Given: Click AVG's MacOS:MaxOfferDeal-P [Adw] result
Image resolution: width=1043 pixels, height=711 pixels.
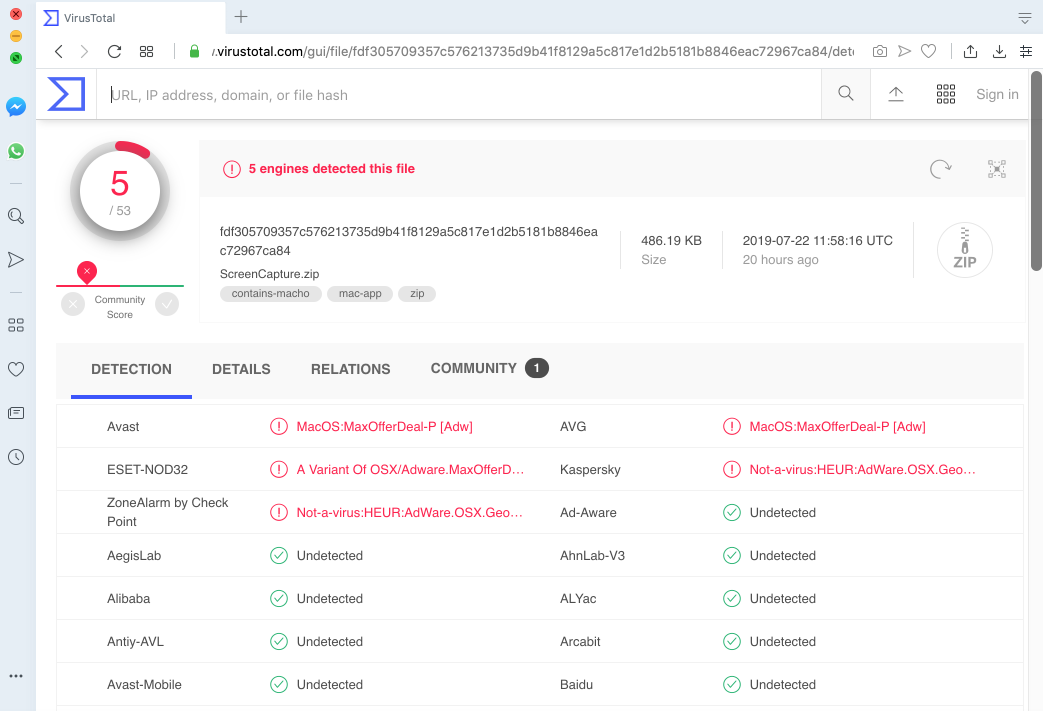Looking at the screenshot, I should 837,426.
